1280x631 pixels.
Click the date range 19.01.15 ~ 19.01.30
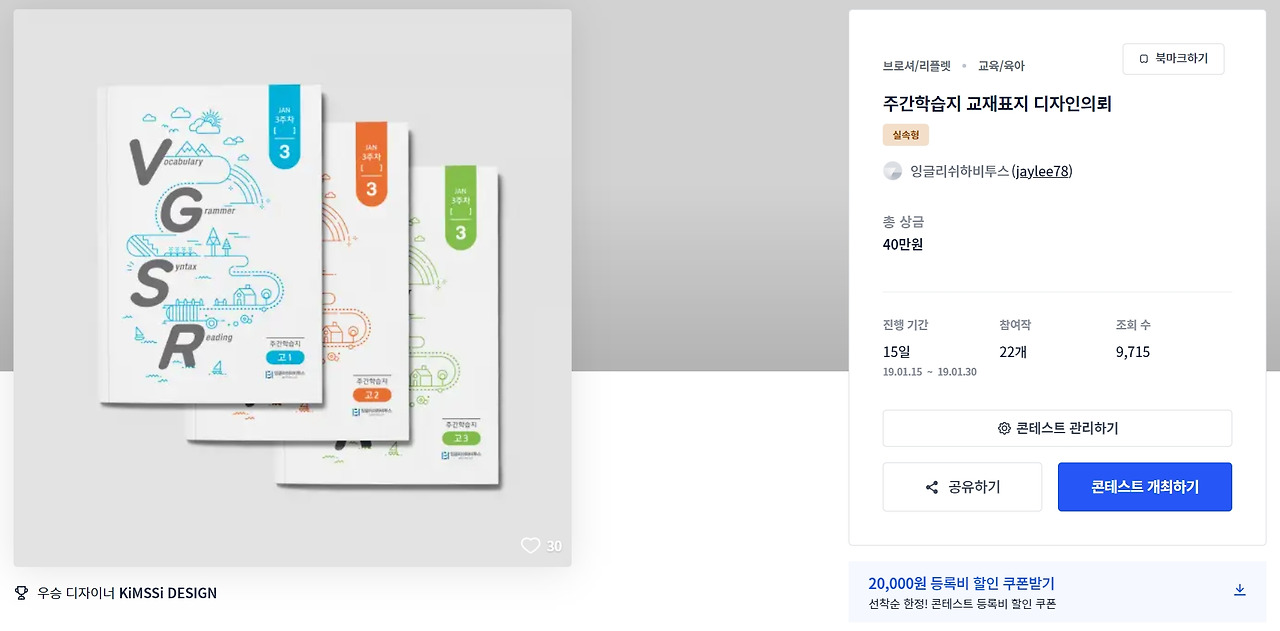point(929,372)
